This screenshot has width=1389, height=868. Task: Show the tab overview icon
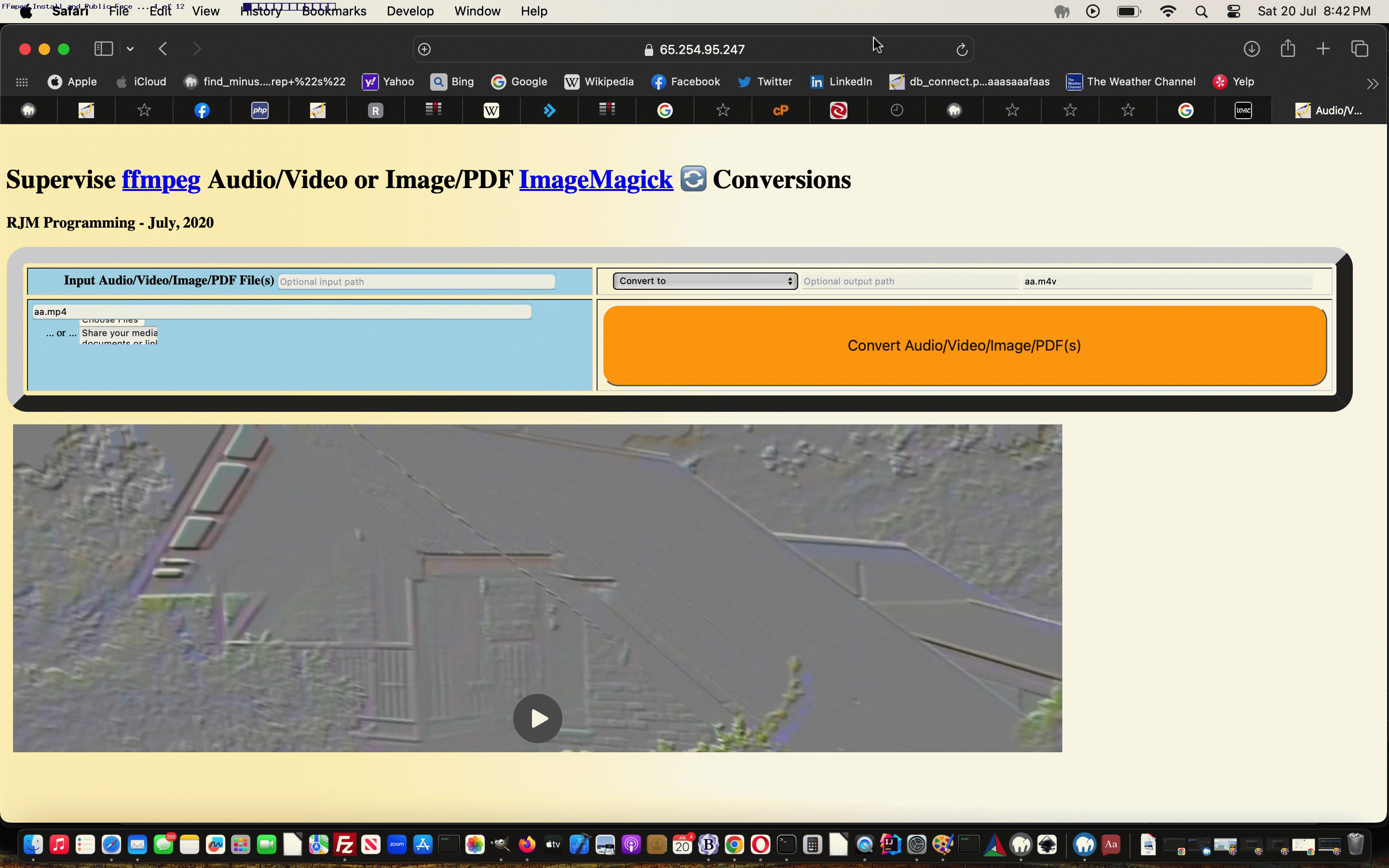tap(1360, 49)
